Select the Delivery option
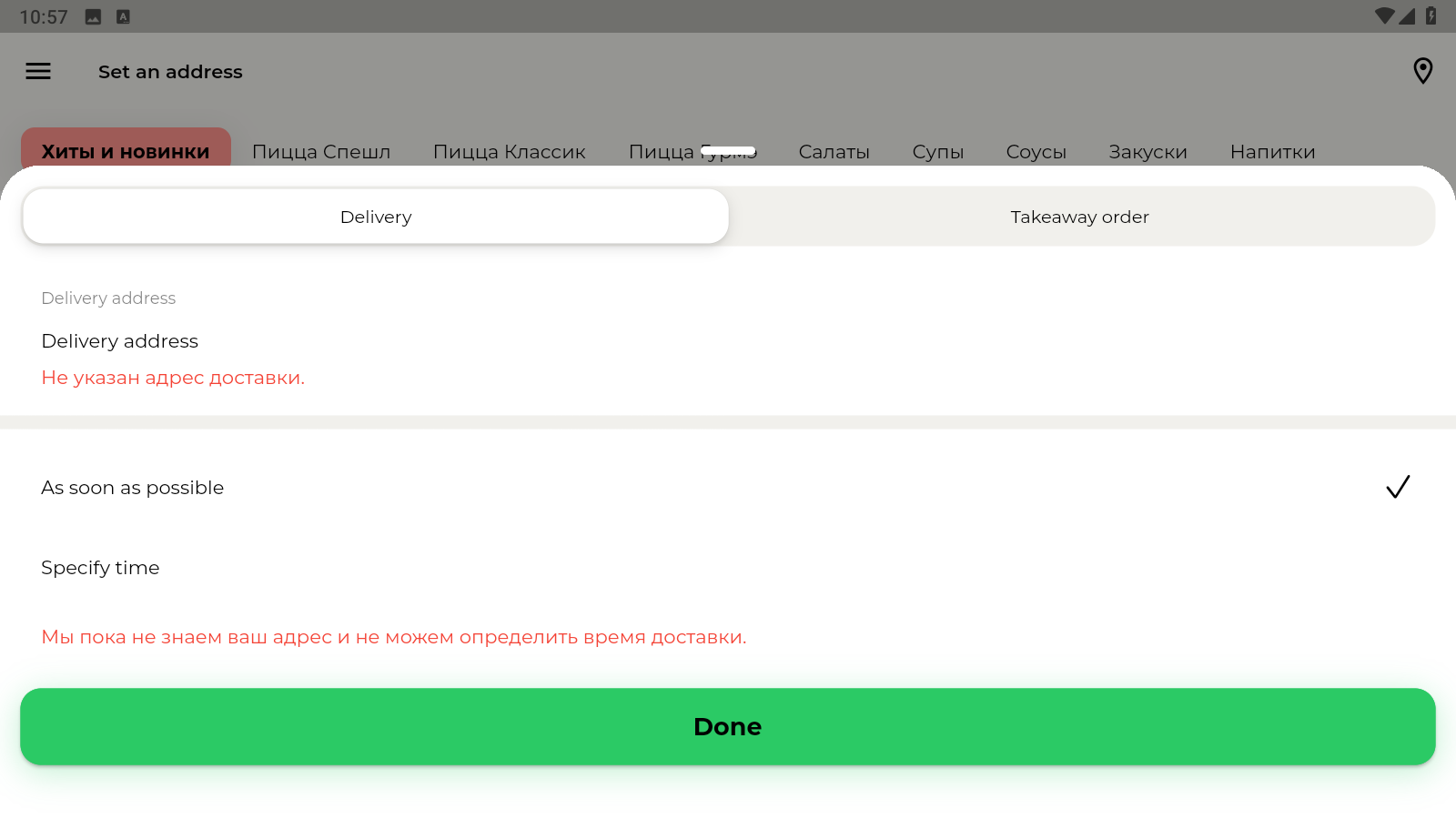 376,217
